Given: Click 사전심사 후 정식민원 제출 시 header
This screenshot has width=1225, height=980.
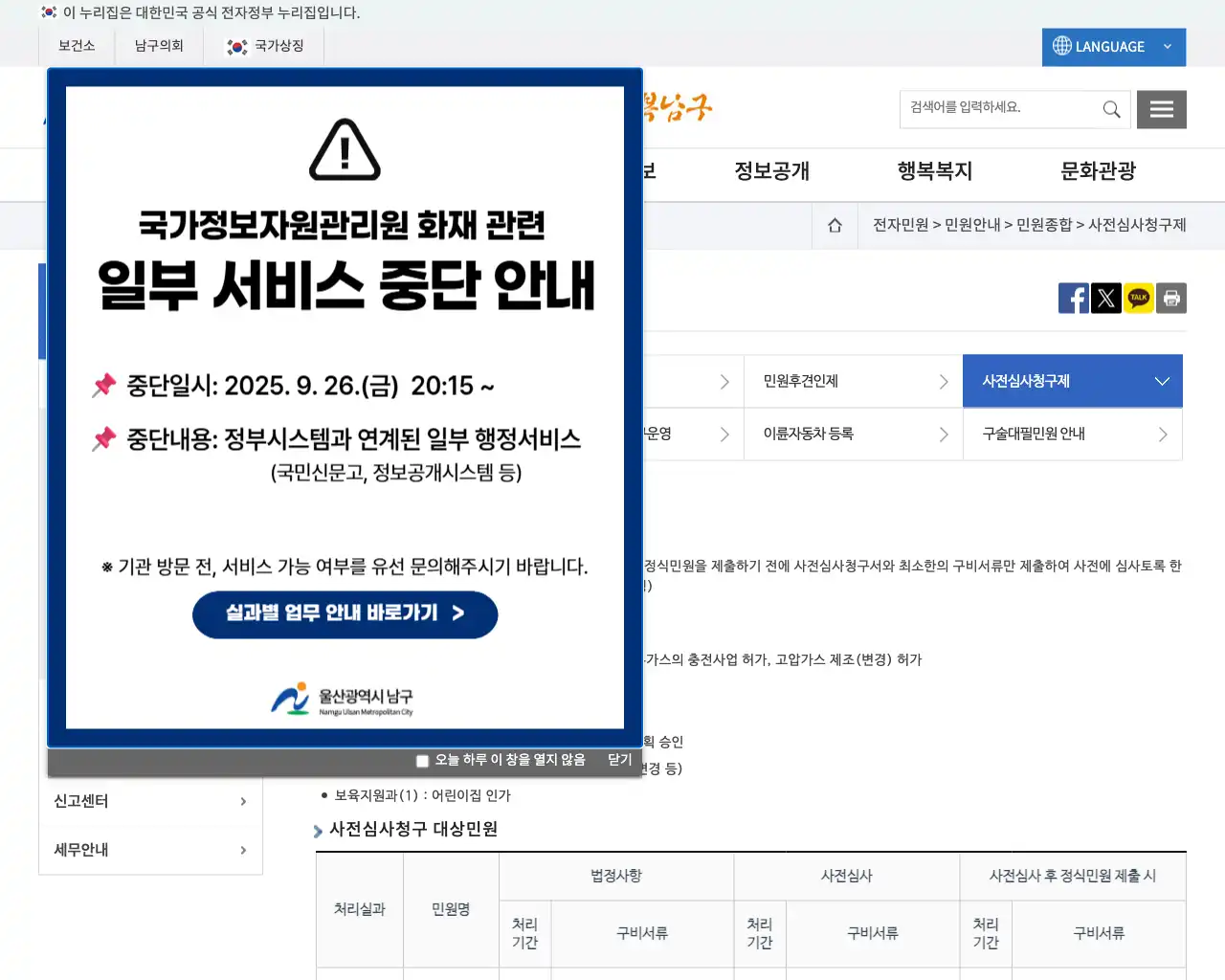Looking at the screenshot, I should point(1073,877).
